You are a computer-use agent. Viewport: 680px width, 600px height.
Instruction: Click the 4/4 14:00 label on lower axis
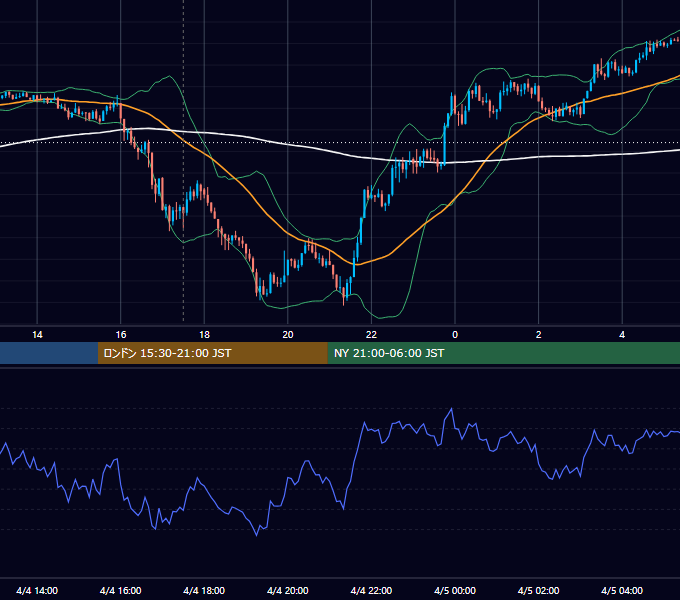click(37, 590)
